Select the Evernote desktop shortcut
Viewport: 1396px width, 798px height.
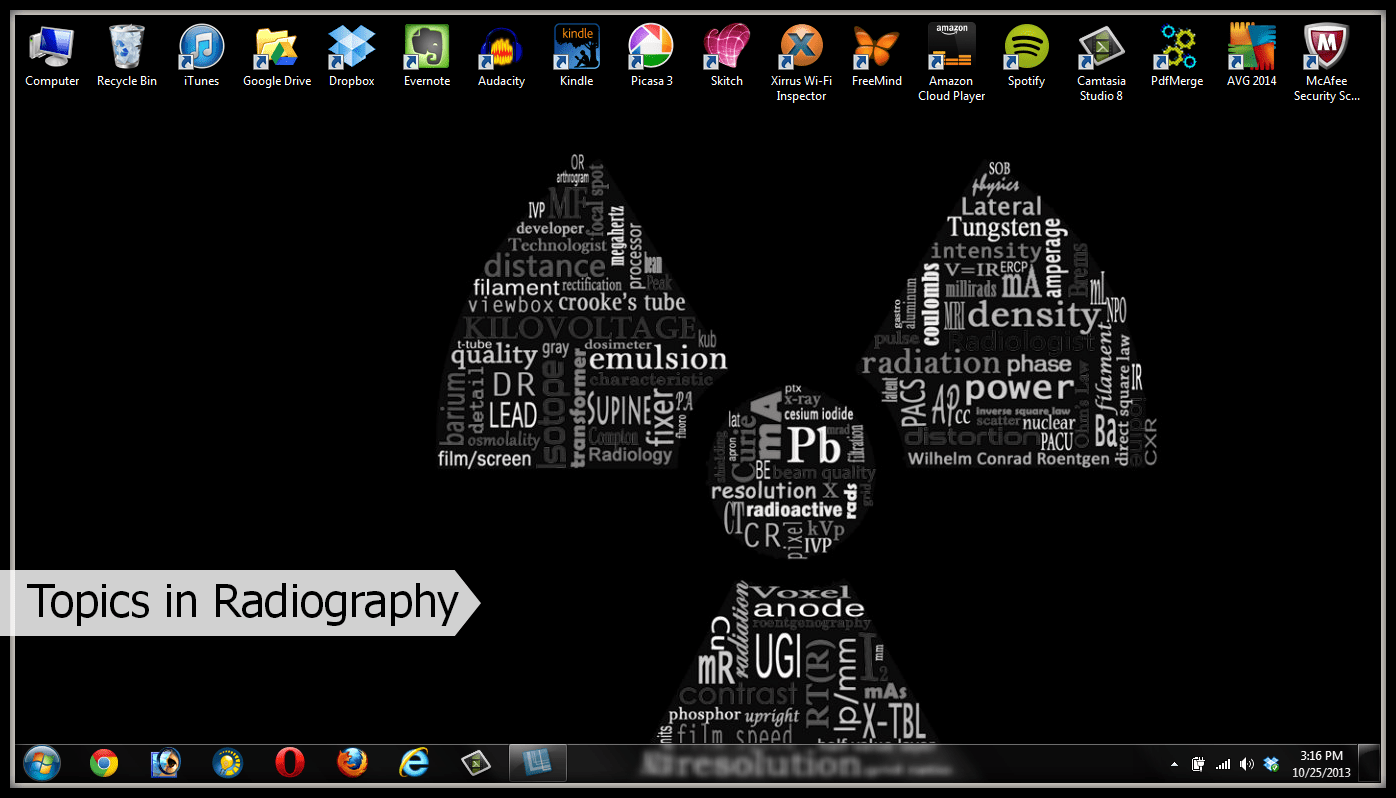[x=427, y=55]
